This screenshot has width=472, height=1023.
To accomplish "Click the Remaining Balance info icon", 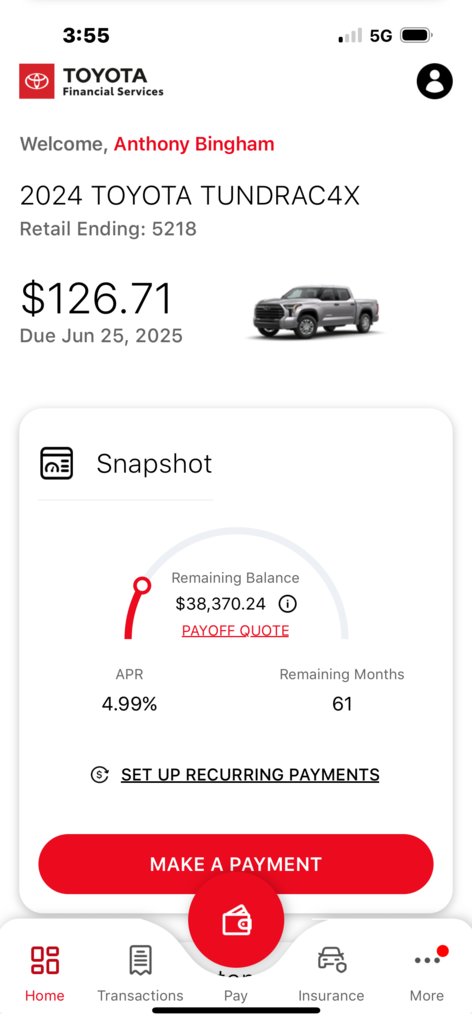I will coord(287,604).
